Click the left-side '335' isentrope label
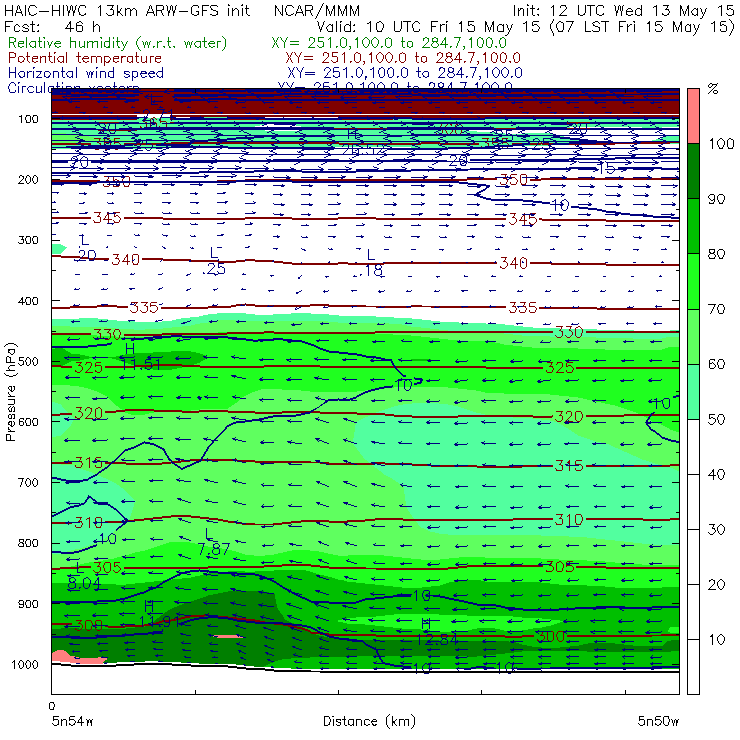Viewport: 740px width, 740px height. point(143,308)
